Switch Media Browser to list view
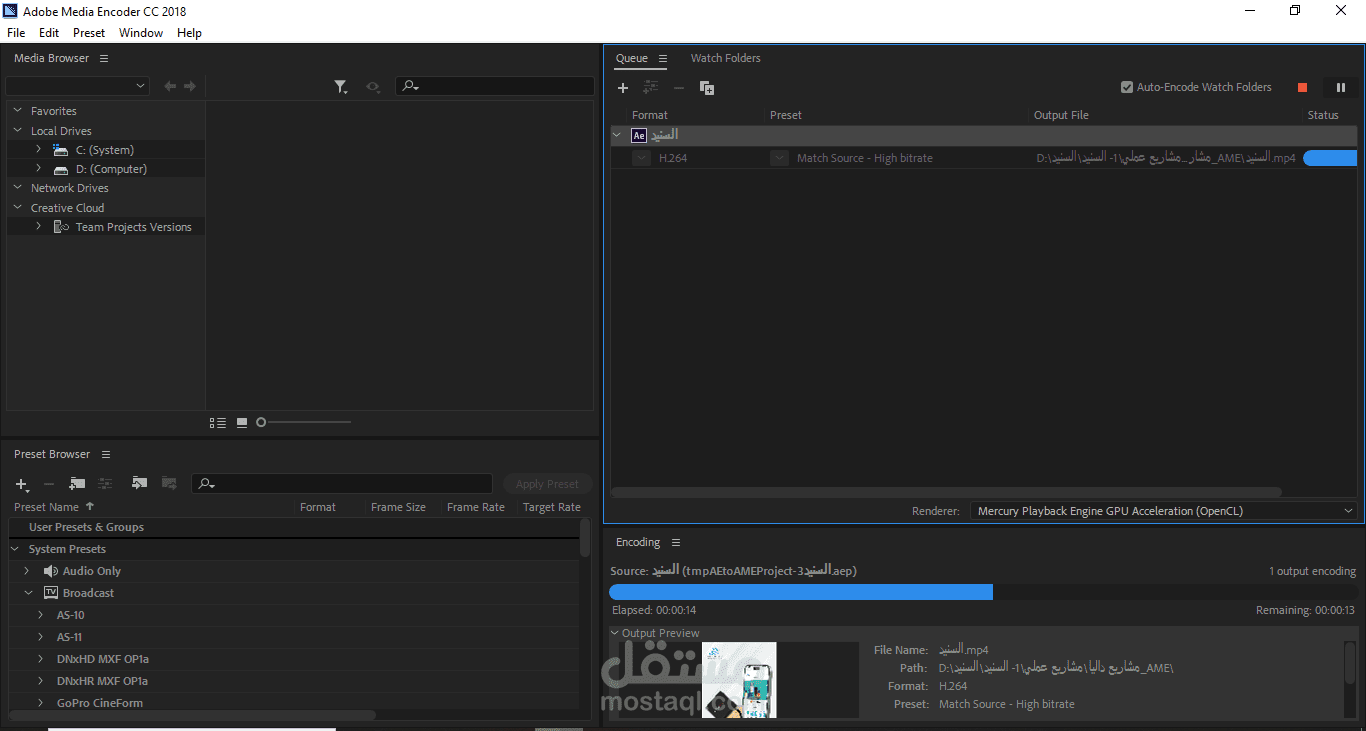This screenshot has height=731, width=1366. pyautogui.click(x=218, y=423)
